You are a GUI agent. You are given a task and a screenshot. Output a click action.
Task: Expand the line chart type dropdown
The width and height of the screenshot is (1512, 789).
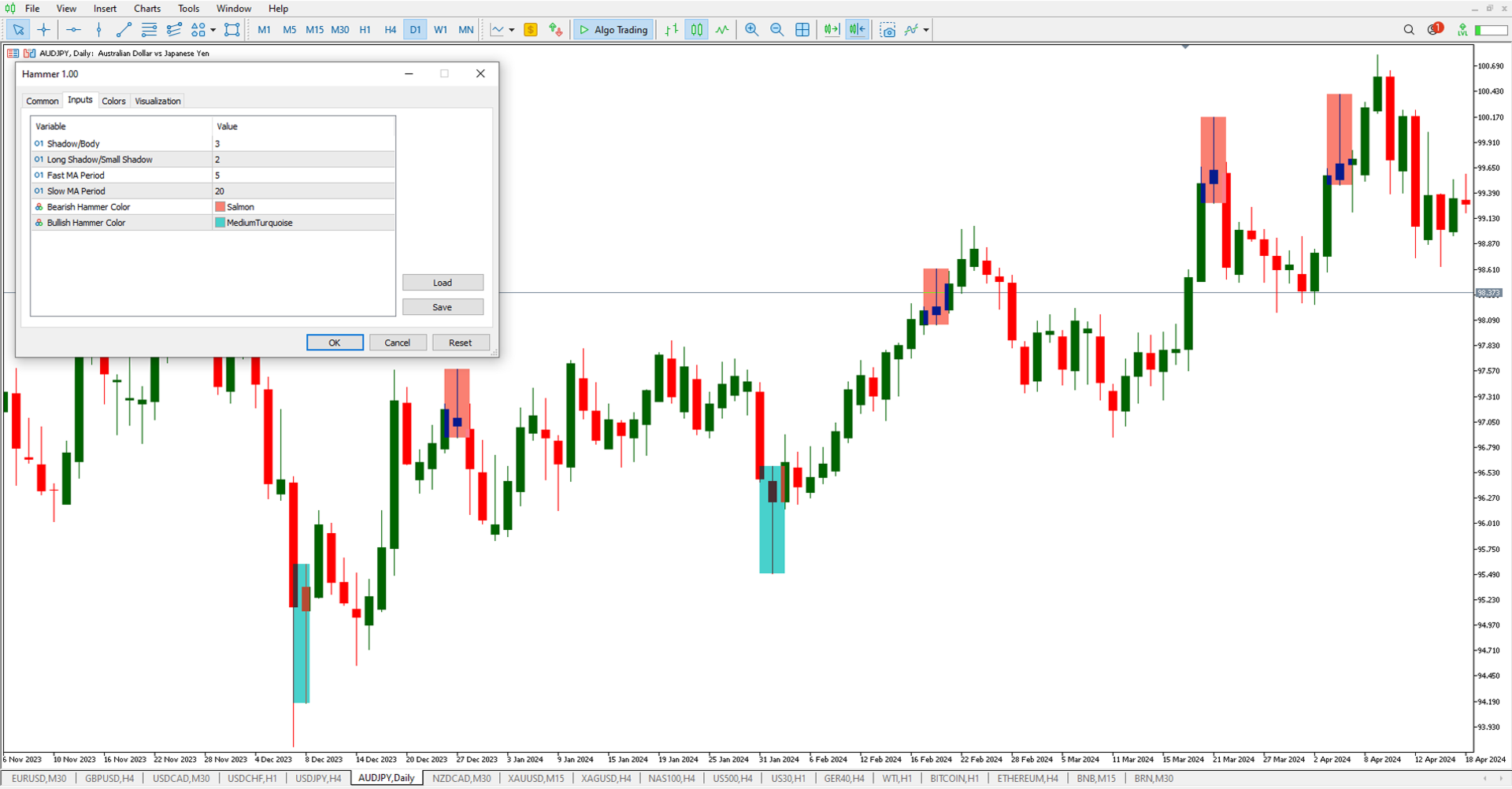coord(512,30)
